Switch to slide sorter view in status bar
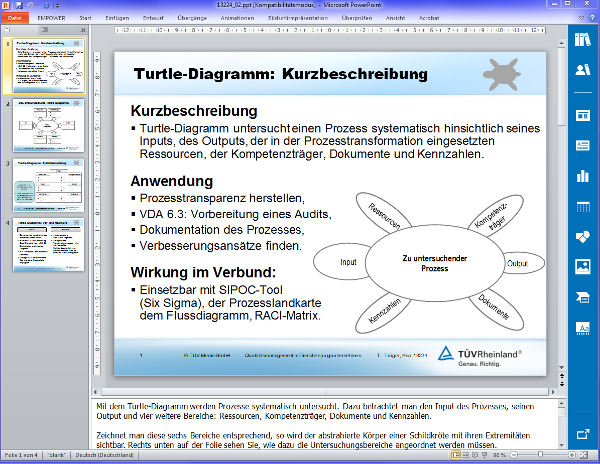This screenshot has height=464, width=600. [x=467, y=456]
